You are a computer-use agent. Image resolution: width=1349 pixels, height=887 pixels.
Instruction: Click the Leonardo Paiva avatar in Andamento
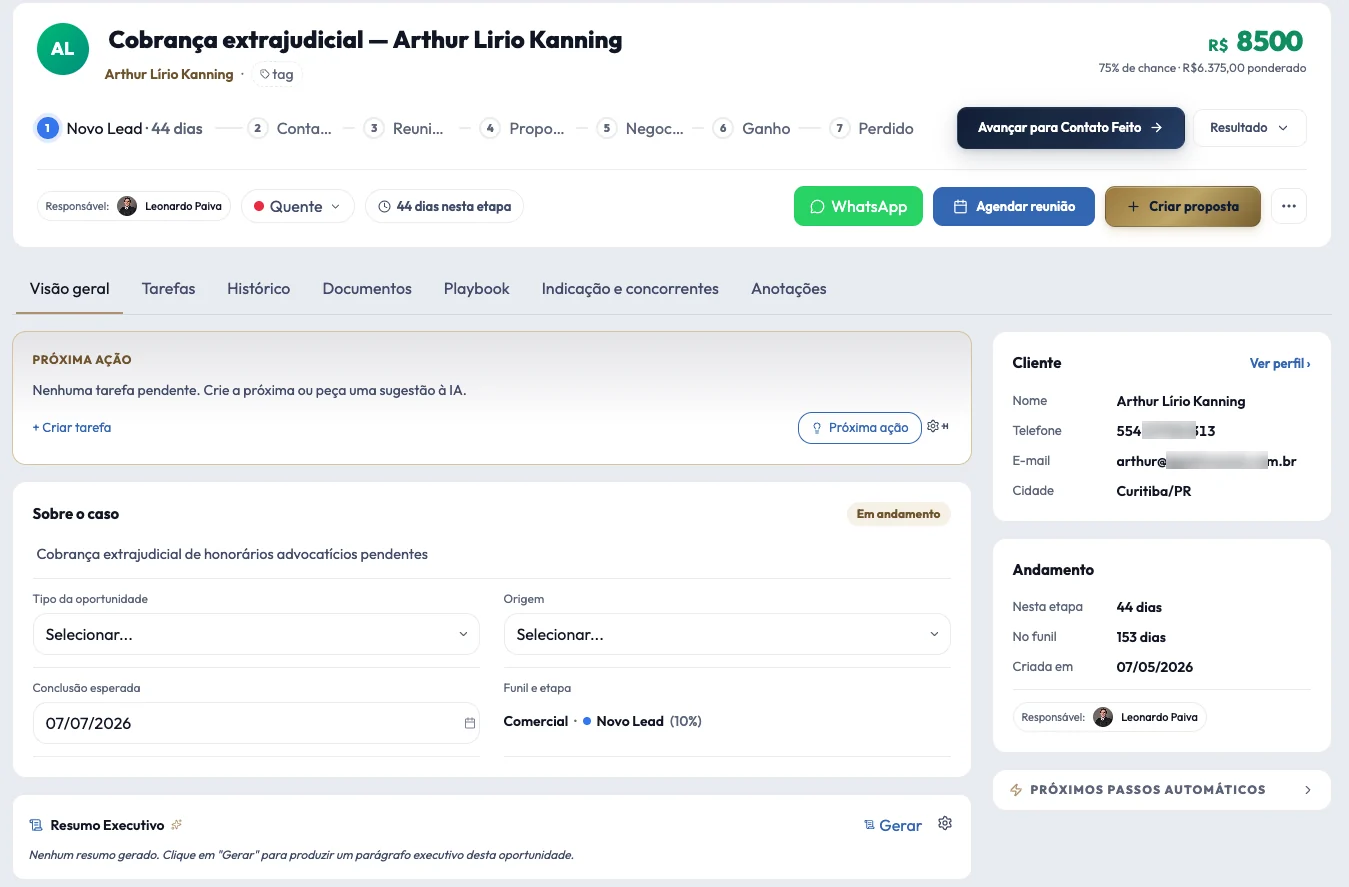coord(1103,717)
